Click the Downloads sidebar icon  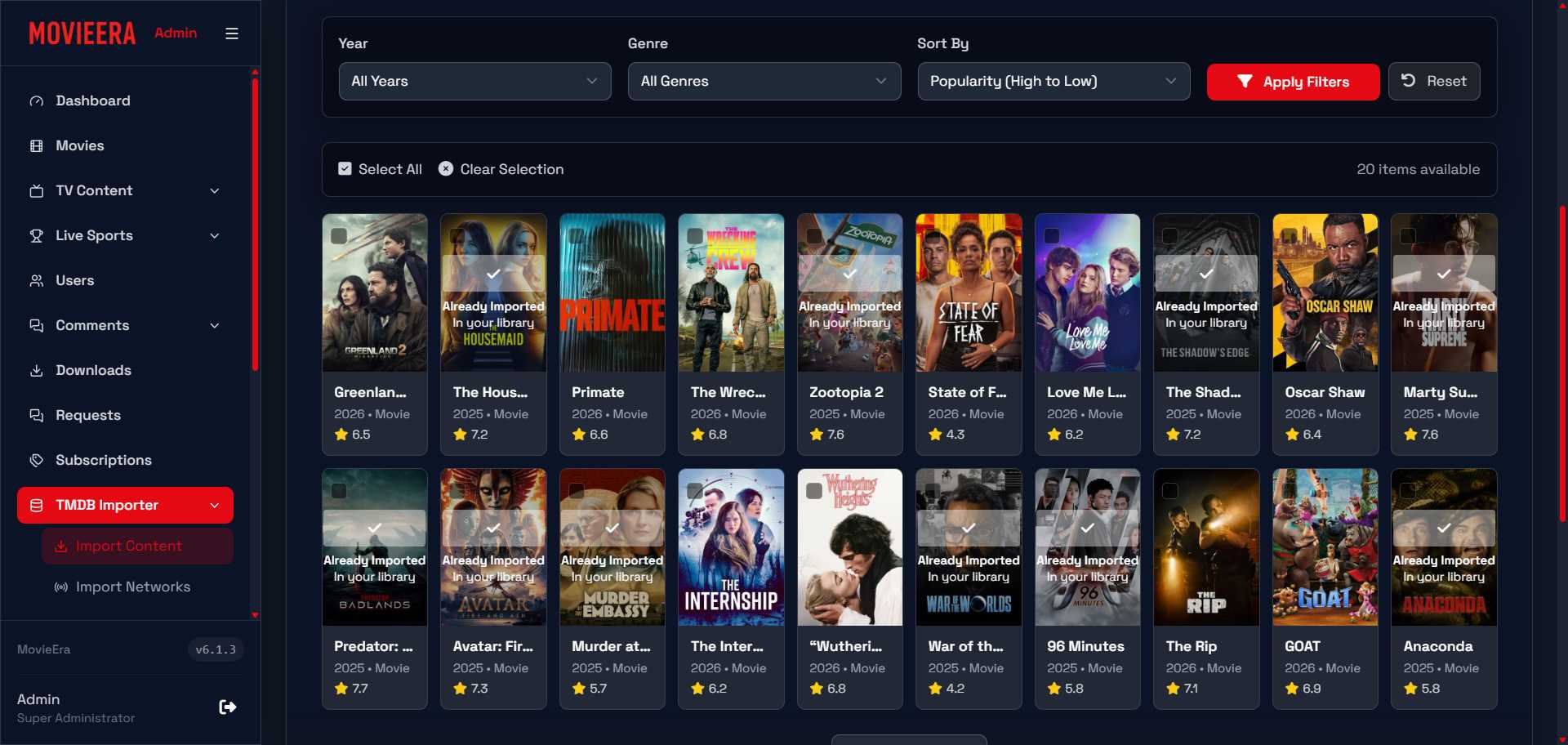coord(36,370)
